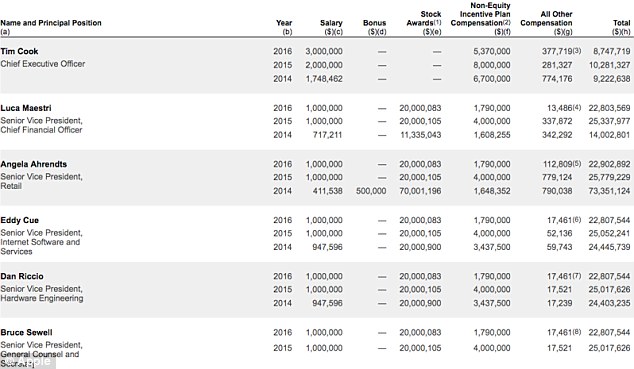634x369 pixels.
Task: Select the name 'Angela Ahrendts'
Action: [34, 164]
